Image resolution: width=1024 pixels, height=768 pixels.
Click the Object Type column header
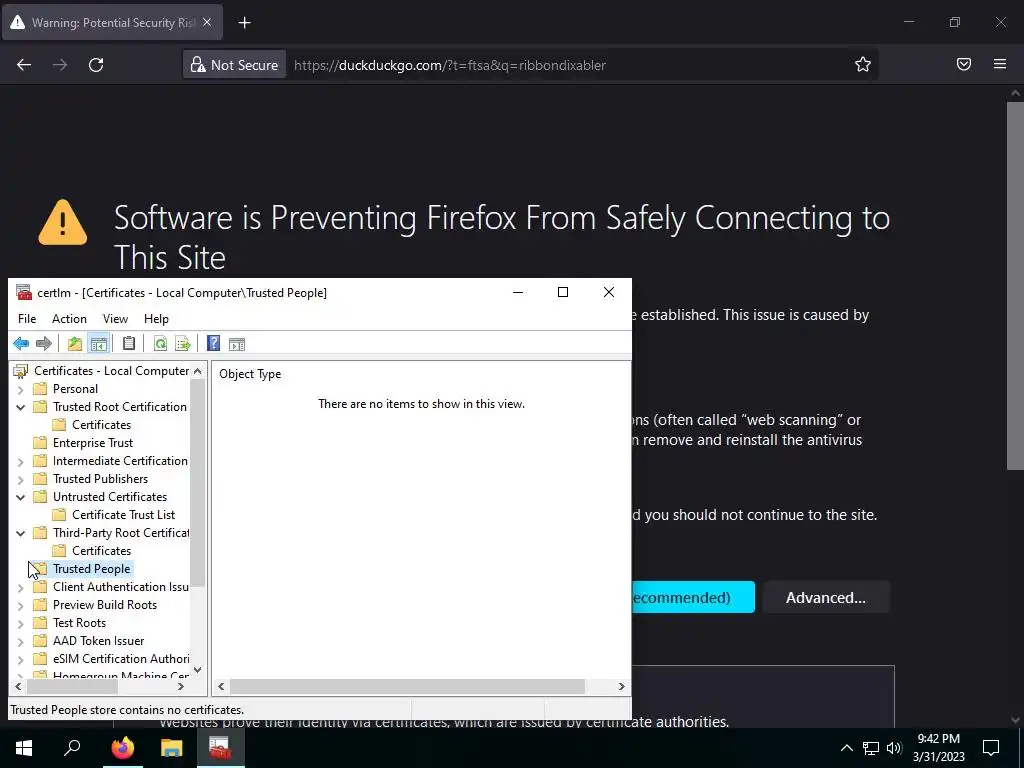[250, 374]
